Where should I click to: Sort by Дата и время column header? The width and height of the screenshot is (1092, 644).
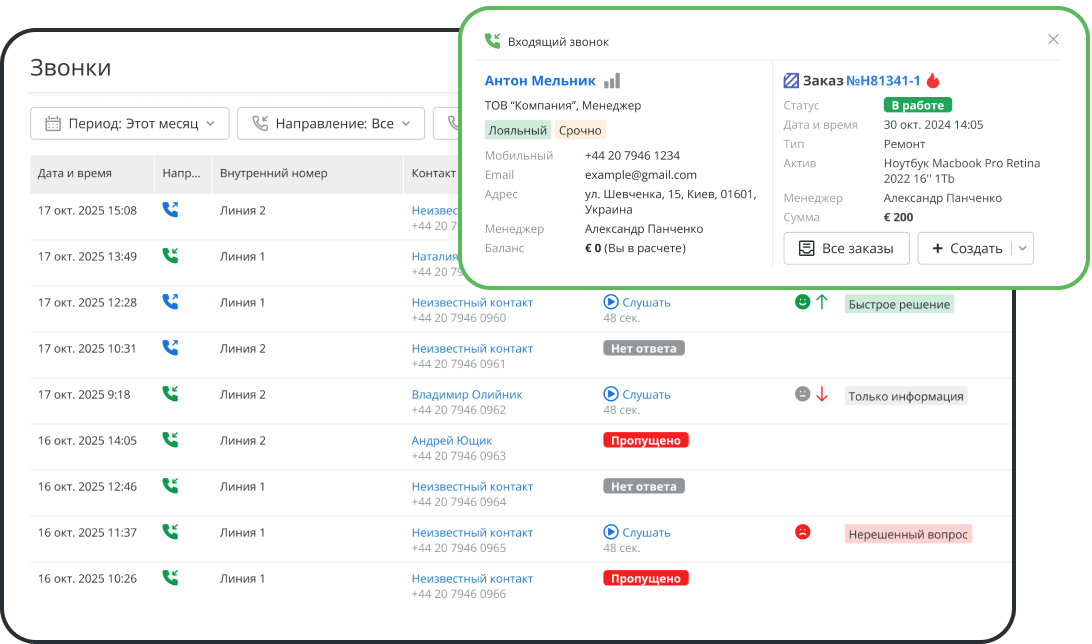click(x=75, y=173)
